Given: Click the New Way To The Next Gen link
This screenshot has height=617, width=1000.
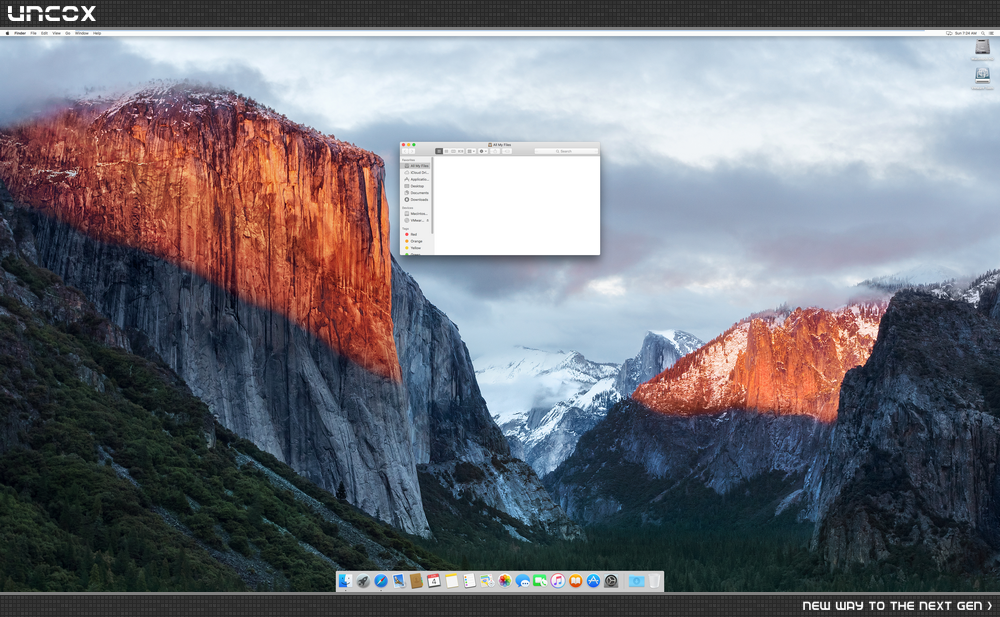Looking at the screenshot, I should (897, 606).
